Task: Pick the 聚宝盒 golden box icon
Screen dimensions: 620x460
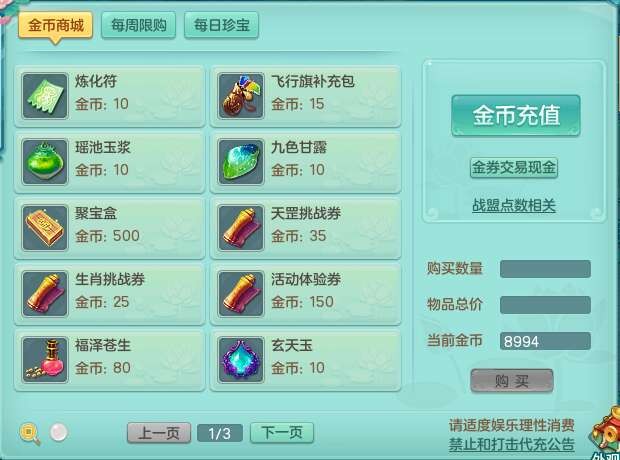Action: pos(45,228)
